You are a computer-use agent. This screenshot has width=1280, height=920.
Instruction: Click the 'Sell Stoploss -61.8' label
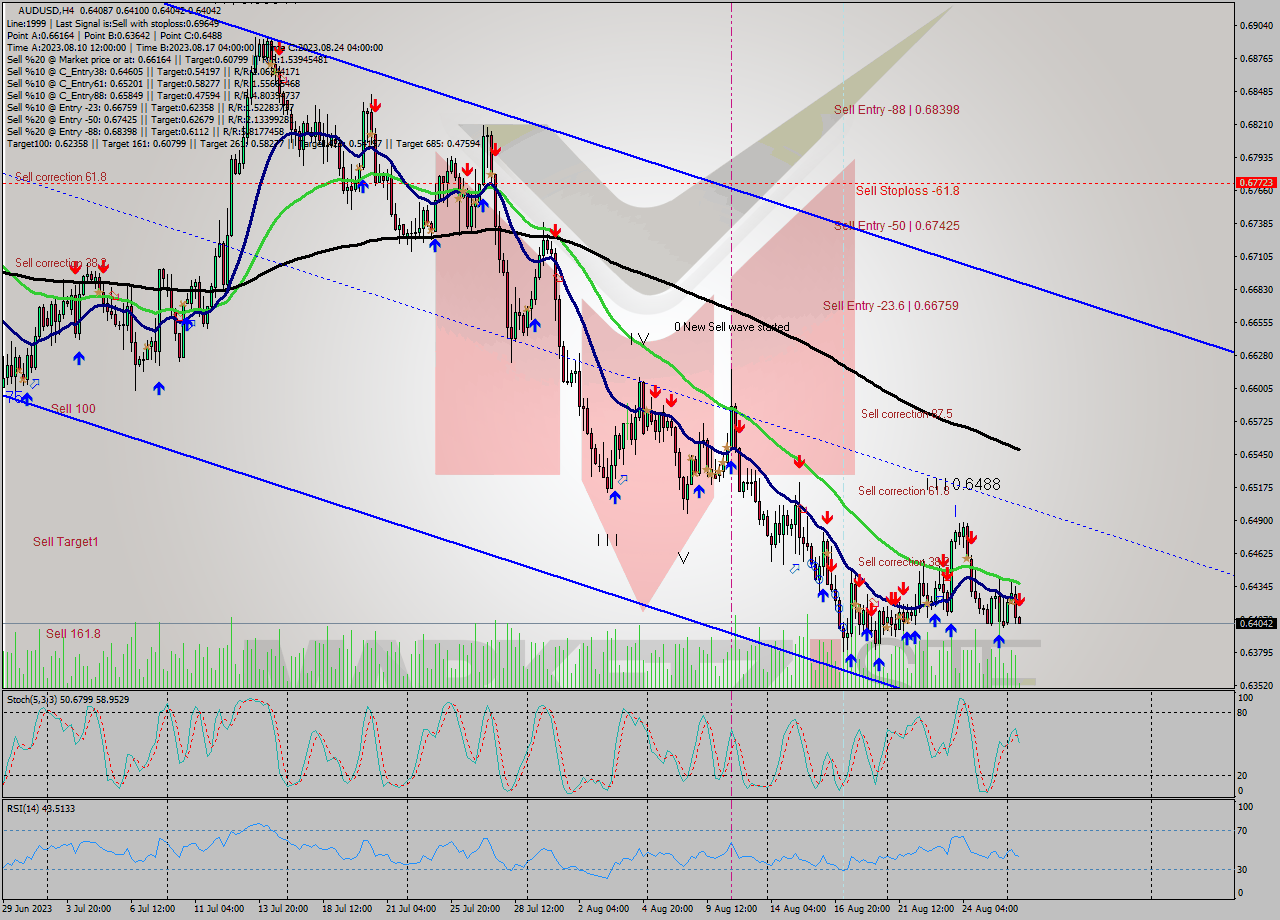tap(908, 190)
